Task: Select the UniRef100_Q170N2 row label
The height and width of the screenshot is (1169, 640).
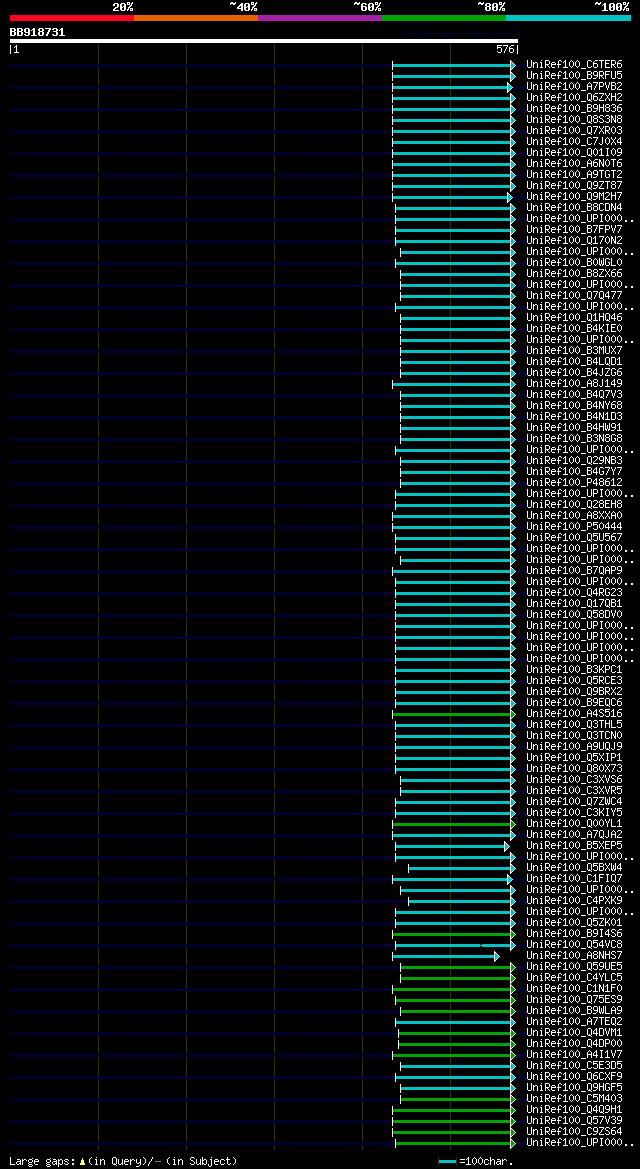Action: pyautogui.click(x=574, y=241)
